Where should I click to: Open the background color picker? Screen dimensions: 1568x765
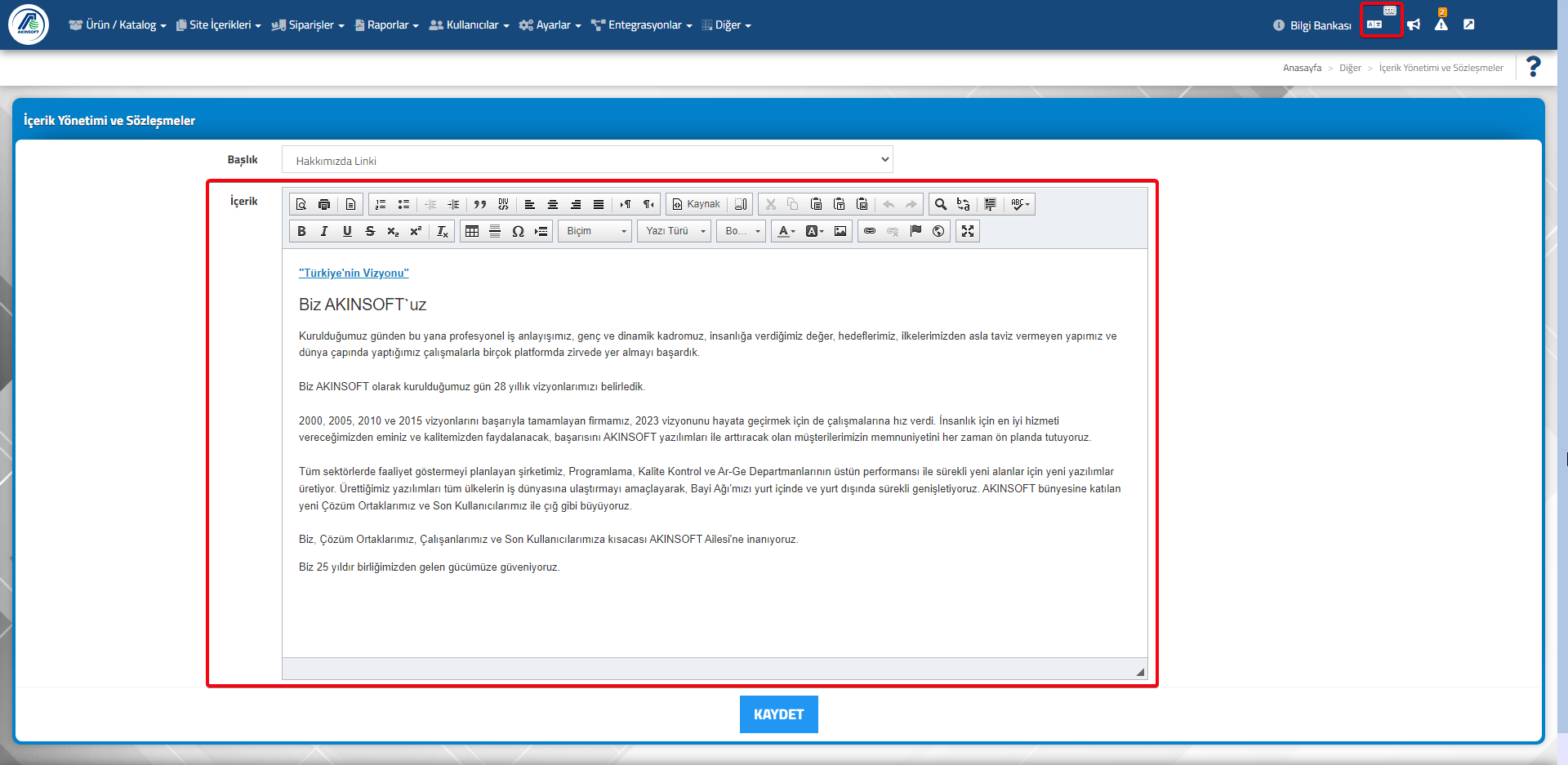coord(814,231)
